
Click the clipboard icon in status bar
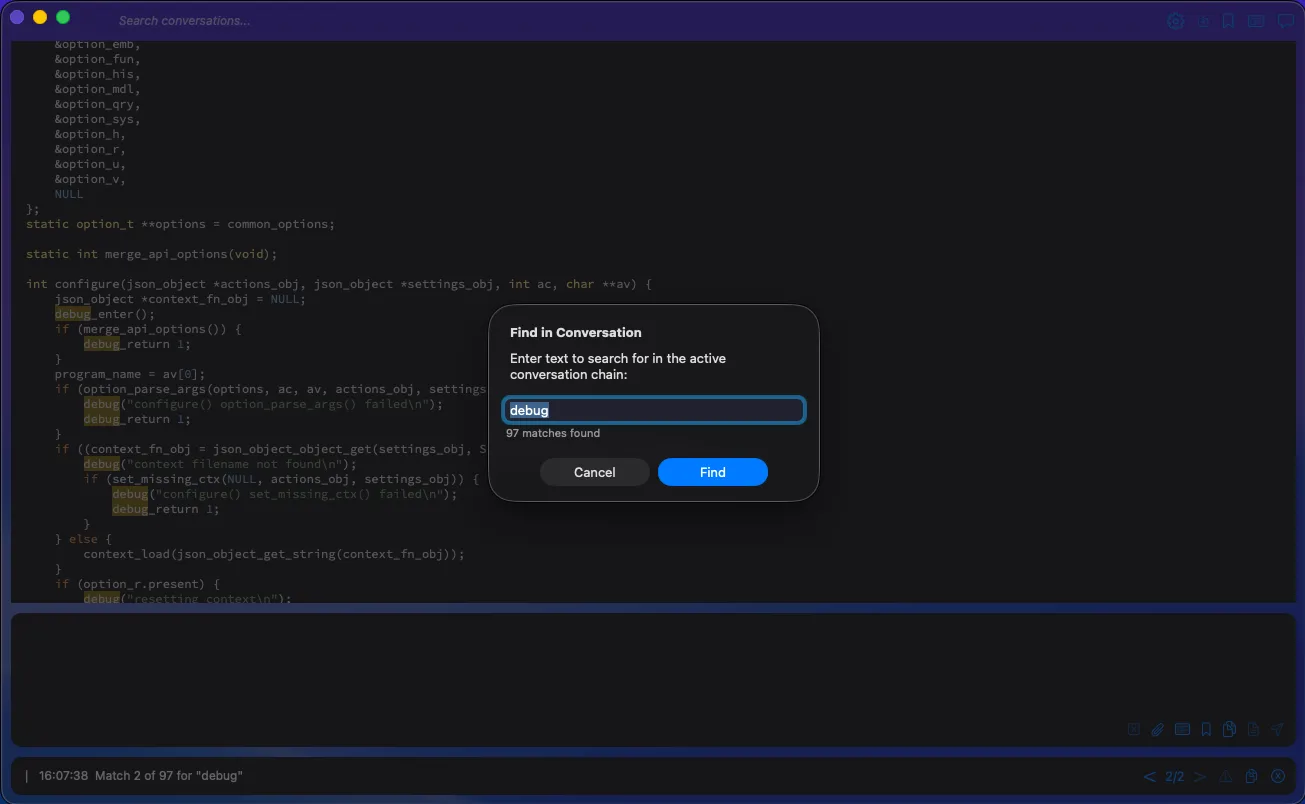[1251, 777]
